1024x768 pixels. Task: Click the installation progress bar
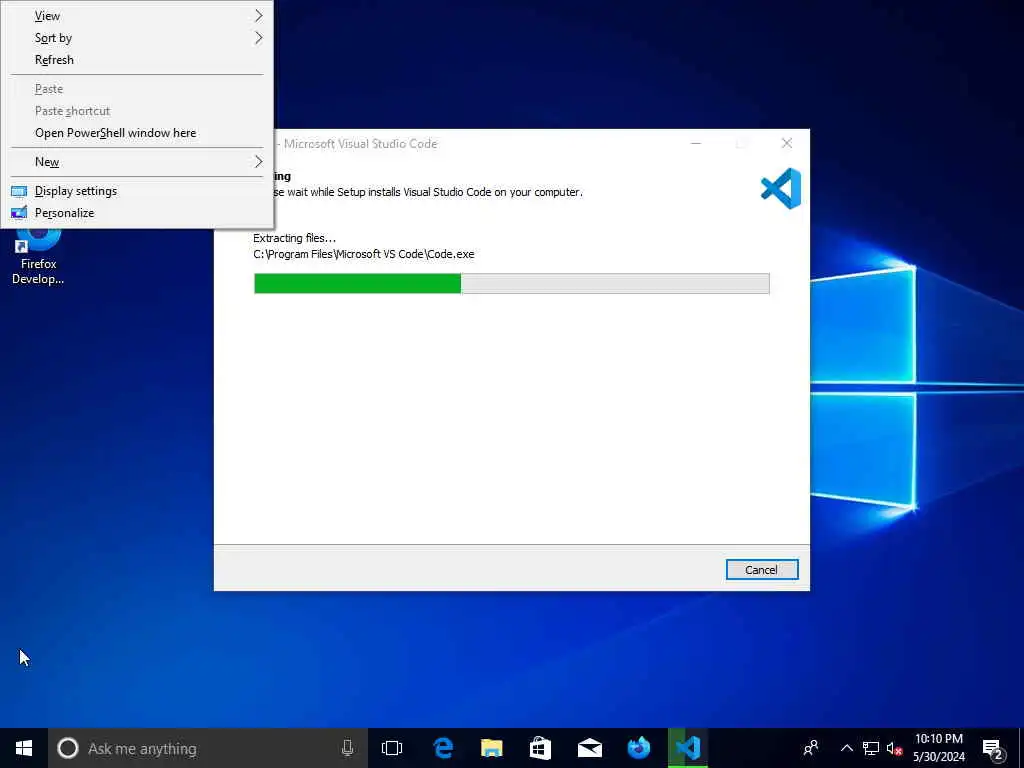(511, 283)
